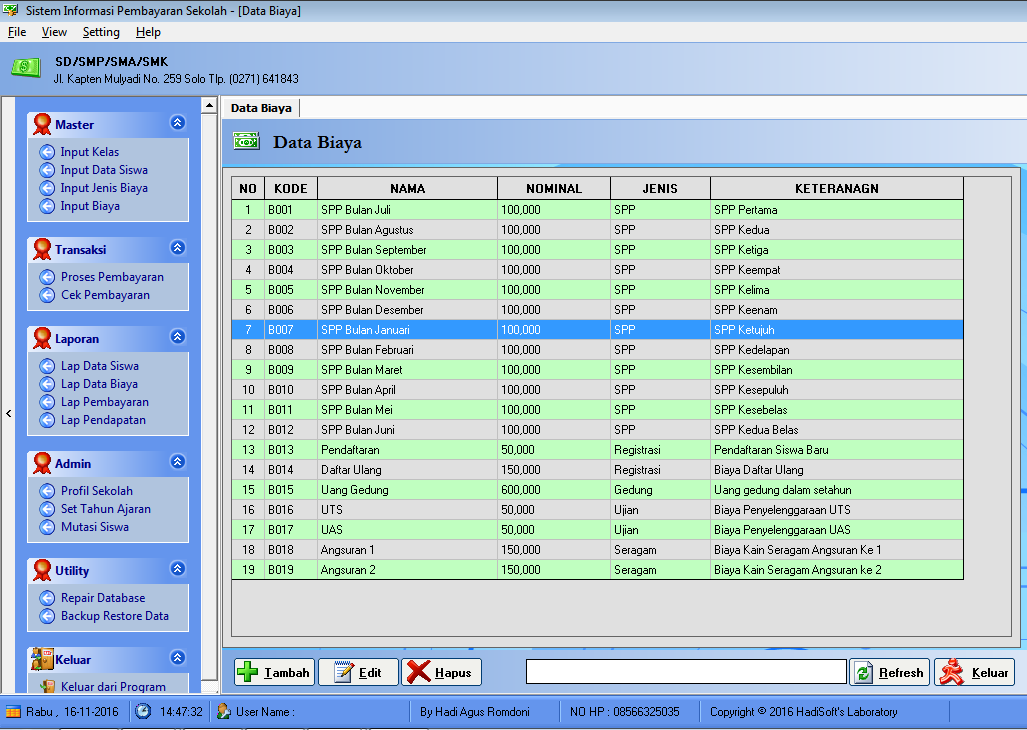Click arrow icon beside Lap Data Siswa
This screenshot has height=730, width=1027.
(47, 366)
